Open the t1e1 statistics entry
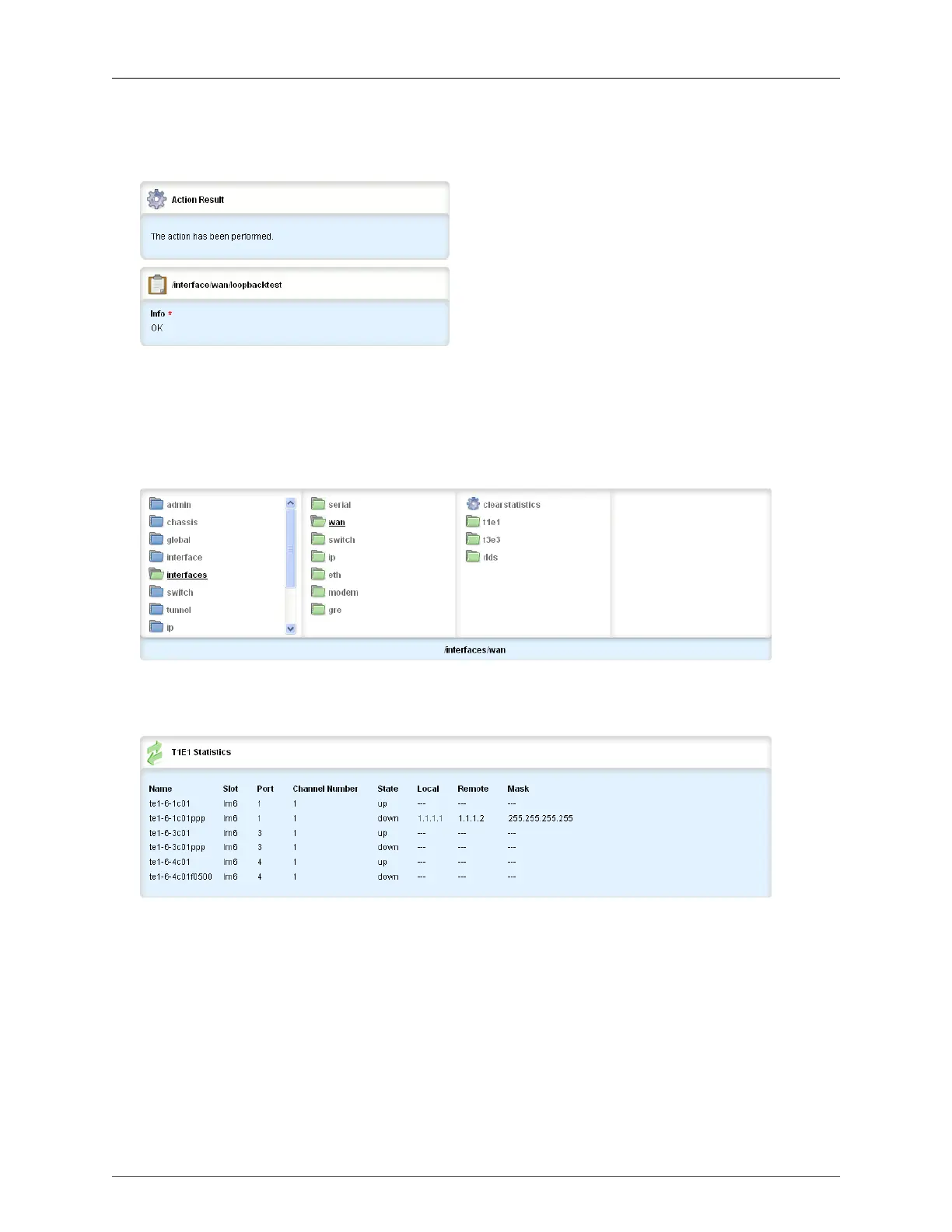 492,522
